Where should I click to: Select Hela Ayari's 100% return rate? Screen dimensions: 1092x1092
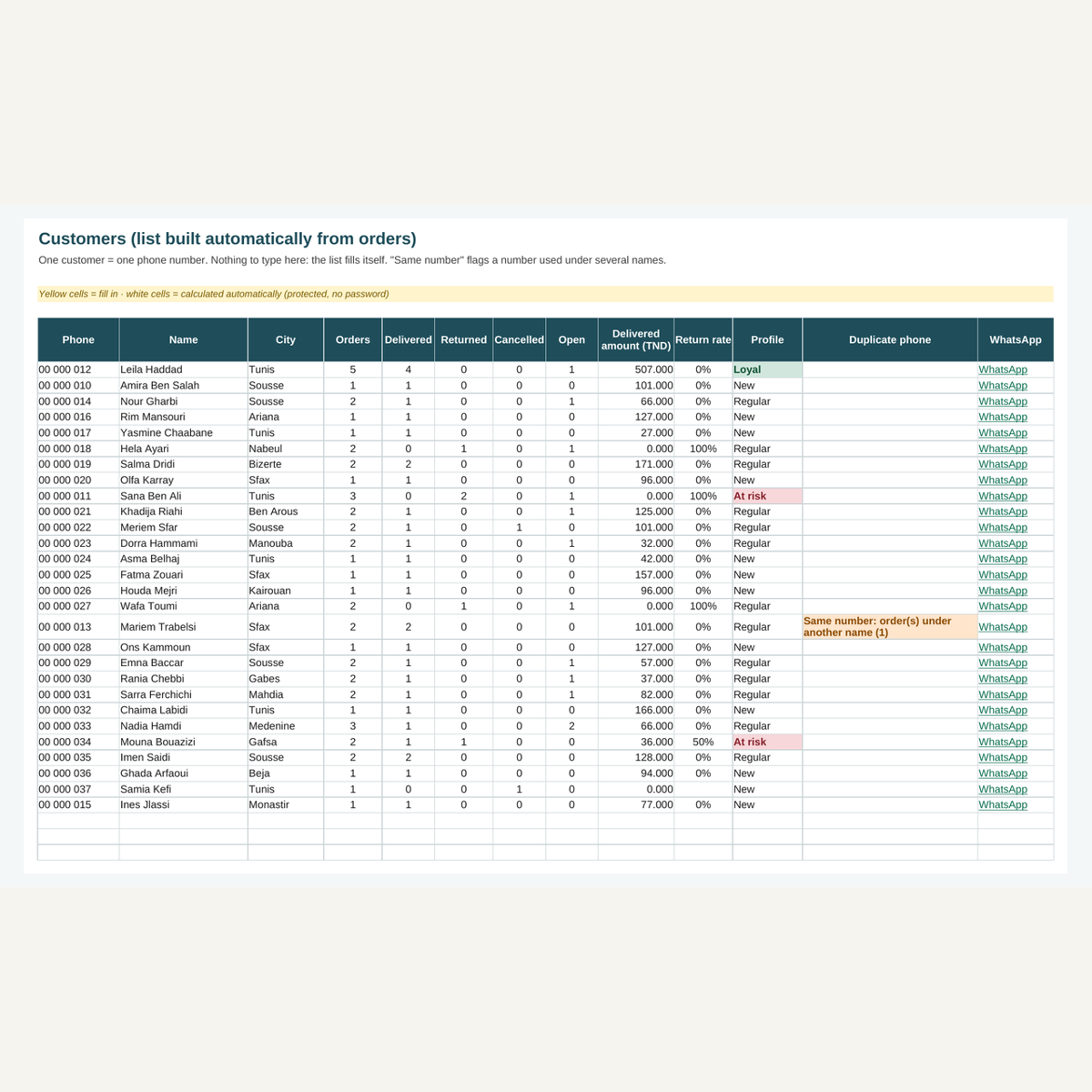(x=703, y=449)
